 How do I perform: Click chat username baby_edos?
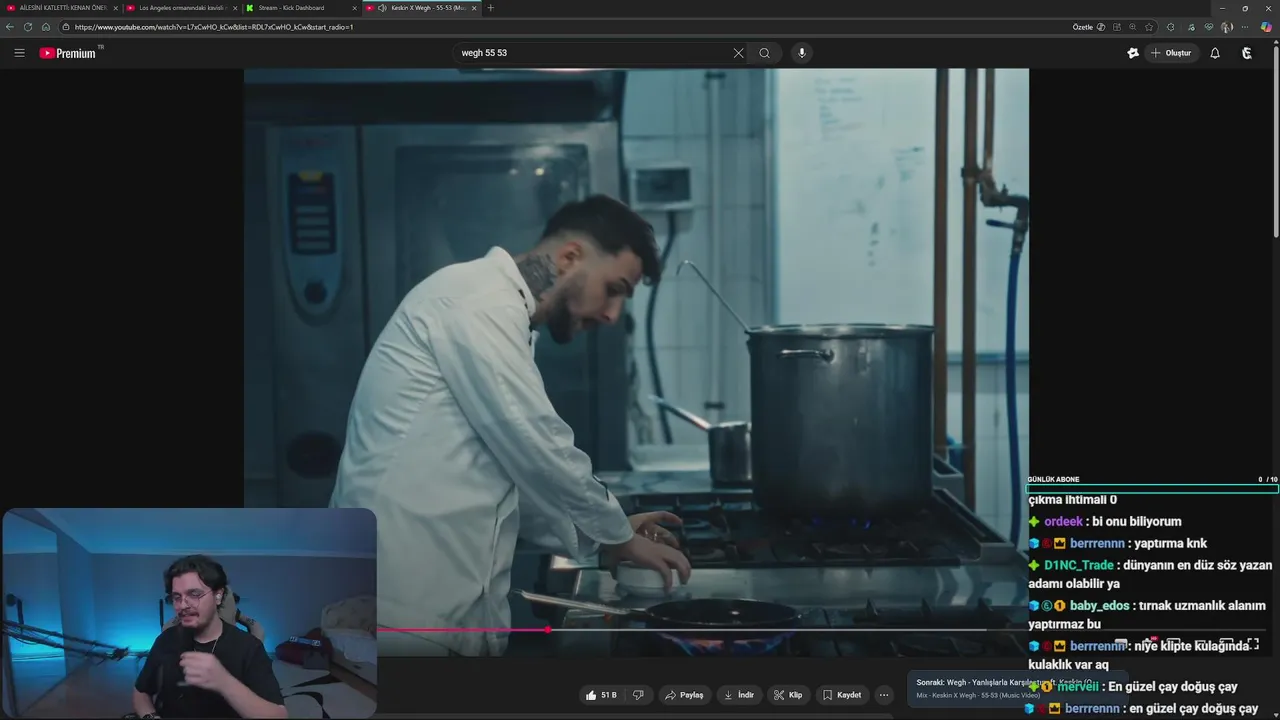point(1099,606)
